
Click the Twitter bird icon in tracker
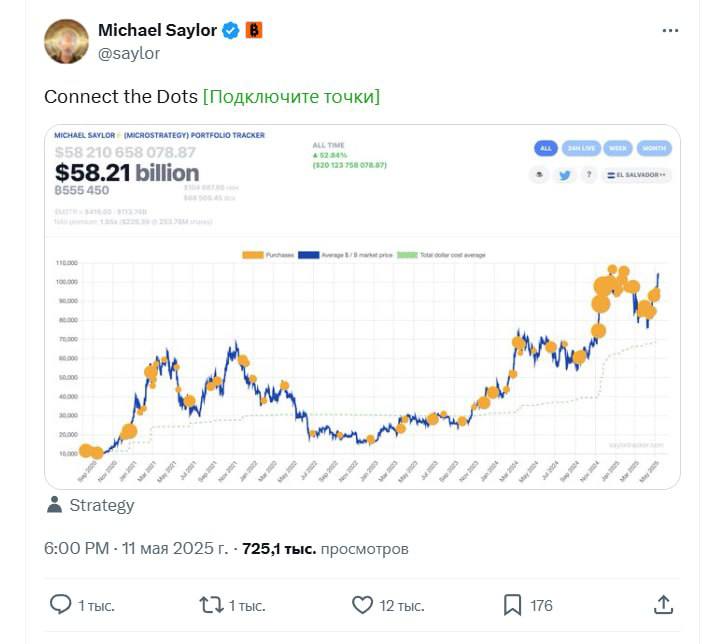565,175
